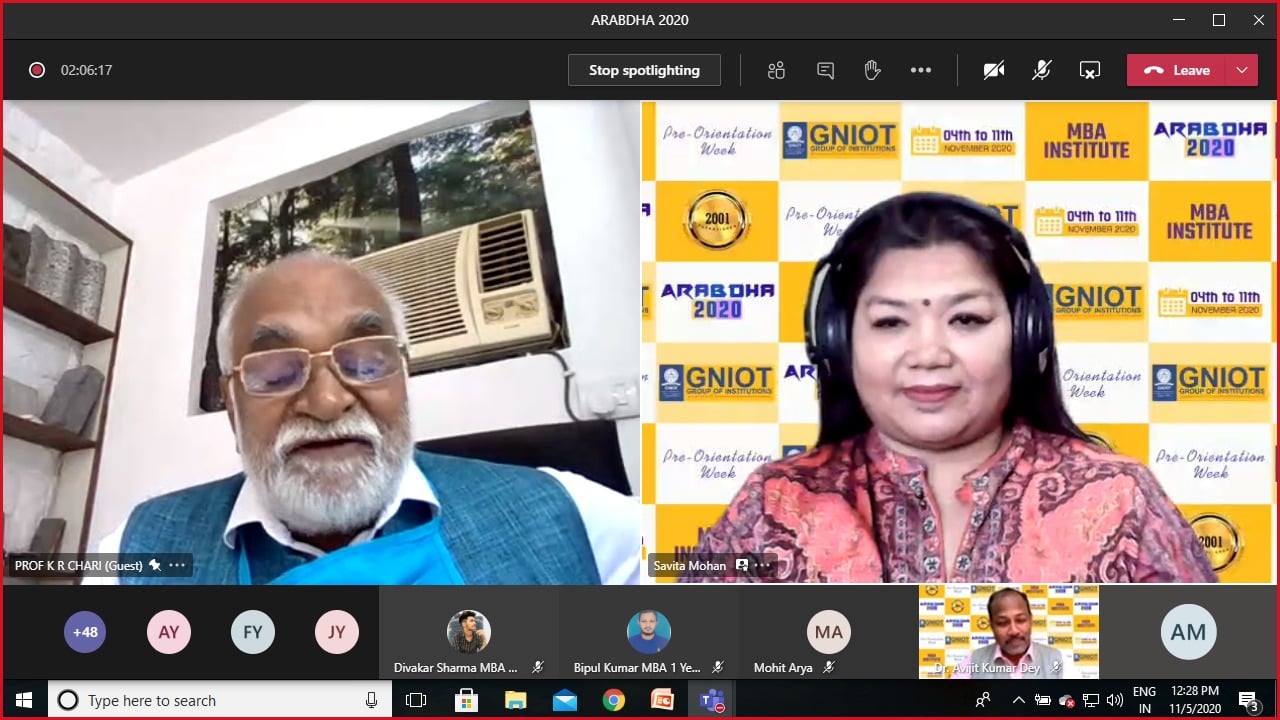The width and height of the screenshot is (1280, 720).
Task: Click the stop sharing screen icon
Action: tap(1089, 70)
